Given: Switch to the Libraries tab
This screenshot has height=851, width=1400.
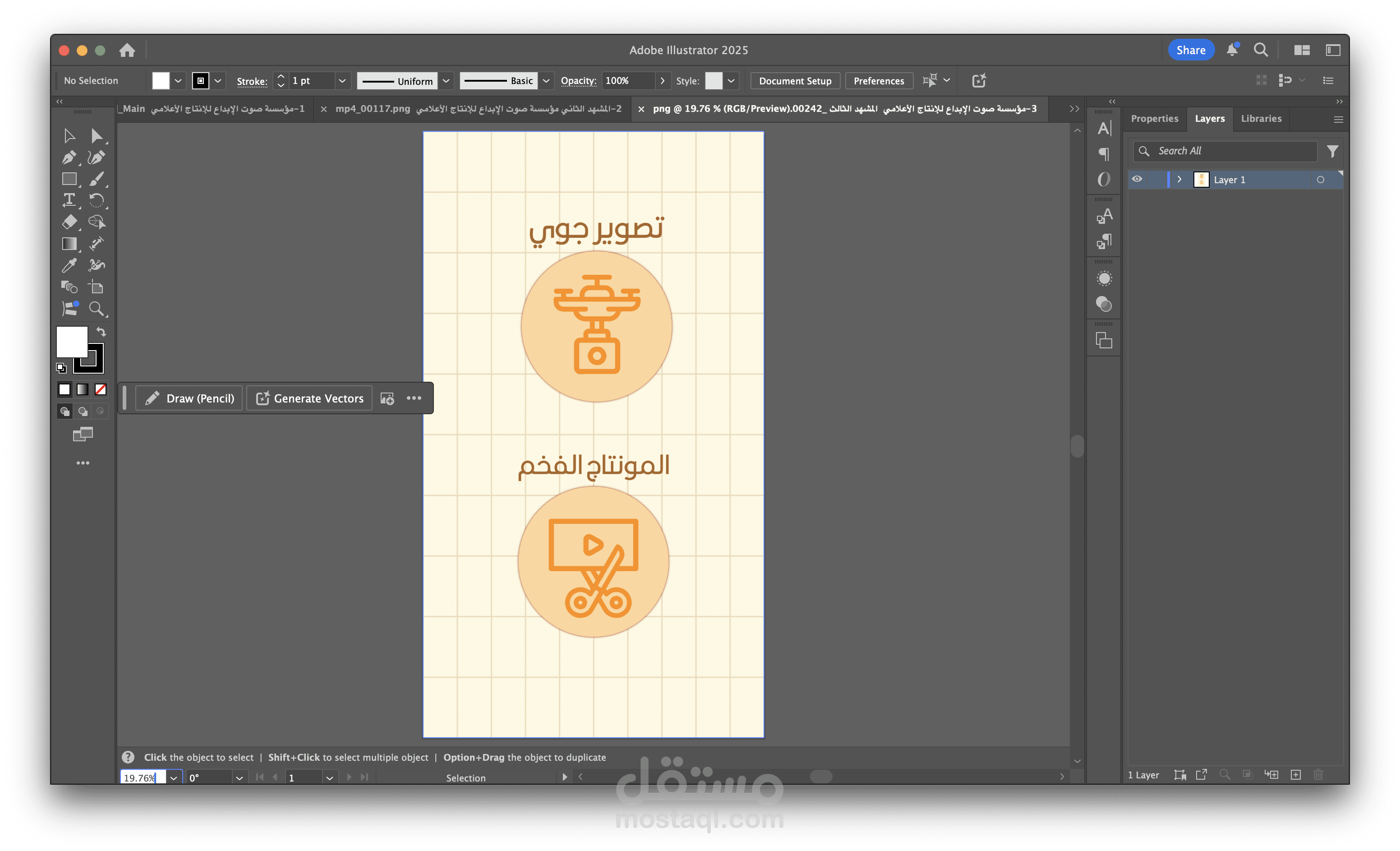Looking at the screenshot, I should click(1261, 119).
